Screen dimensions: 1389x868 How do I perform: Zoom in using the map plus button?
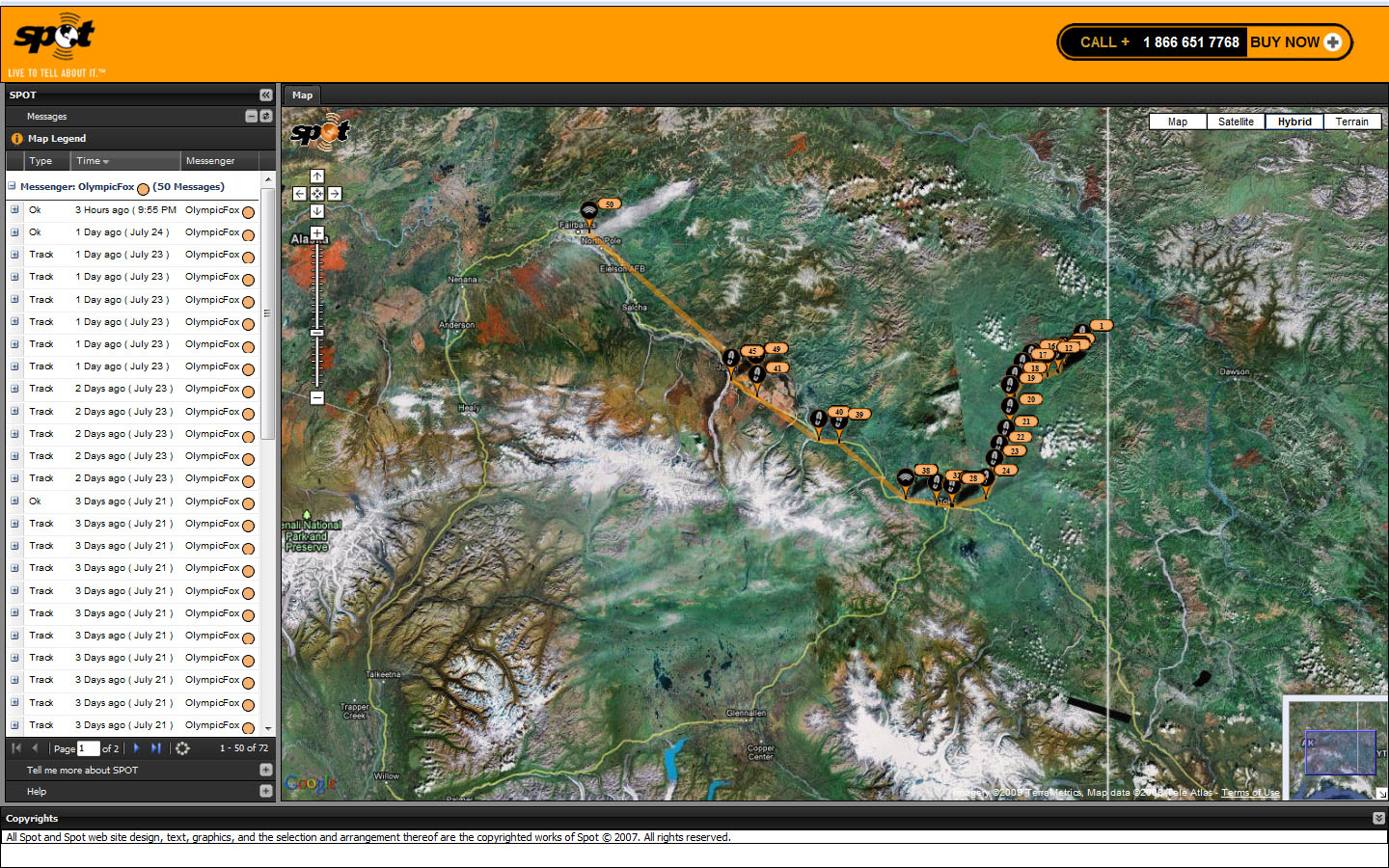pyautogui.click(x=317, y=233)
